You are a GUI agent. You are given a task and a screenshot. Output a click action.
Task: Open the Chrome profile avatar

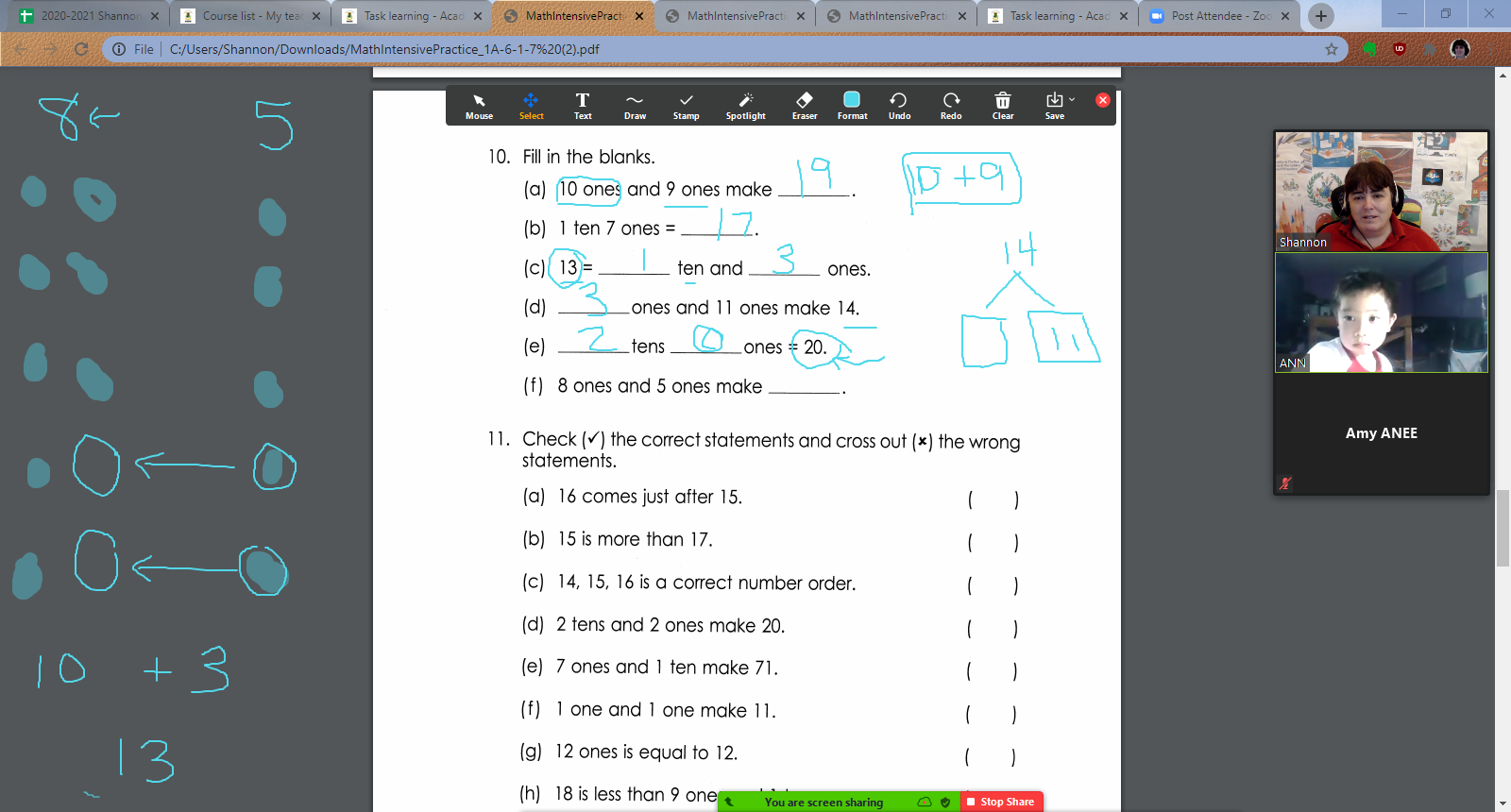pyautogui.click(x=1460, y=49)
